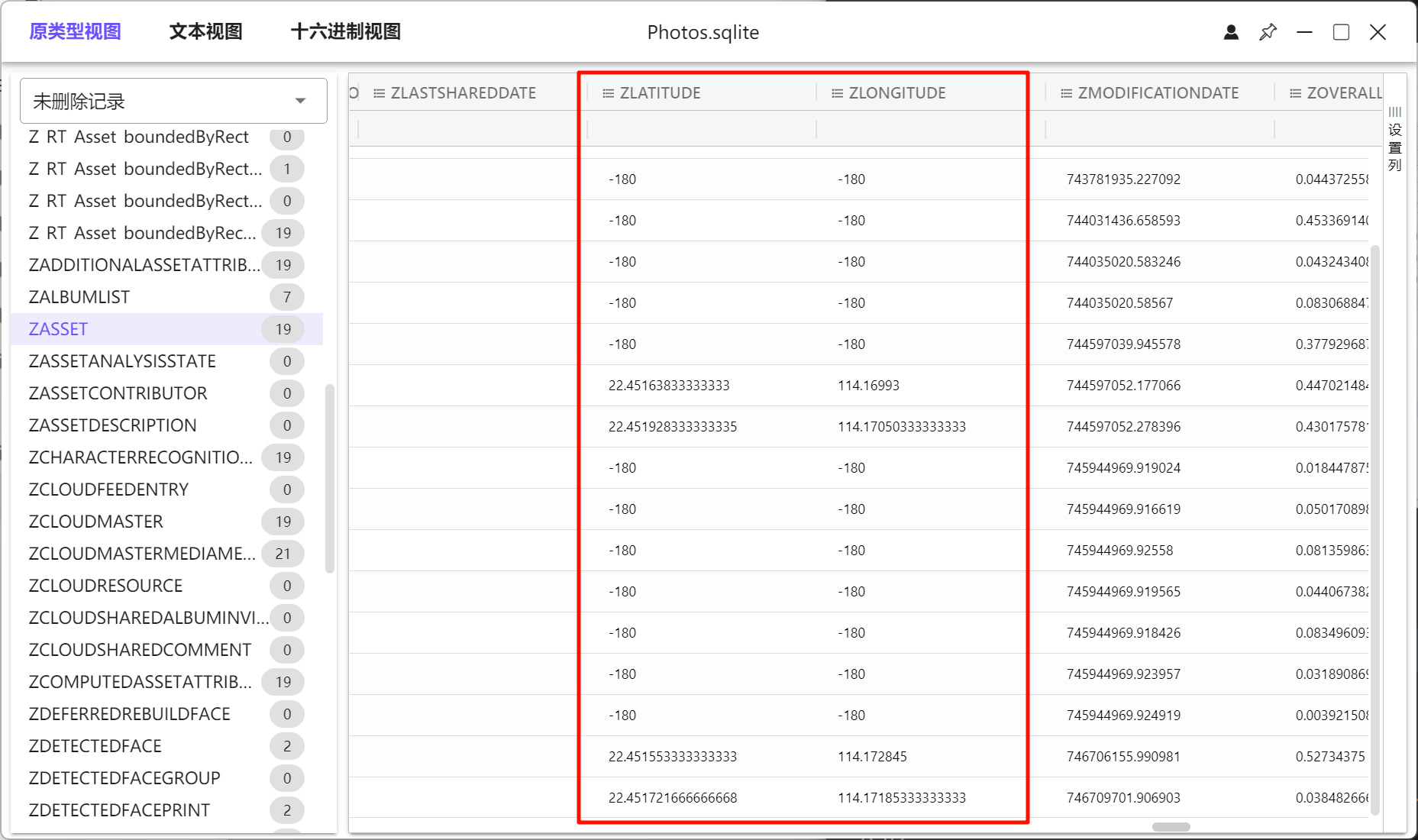Click the ZMODIFICATIONDATE column menu icon
This screenshot has width=1418, height=840.
coord(1066,93)
